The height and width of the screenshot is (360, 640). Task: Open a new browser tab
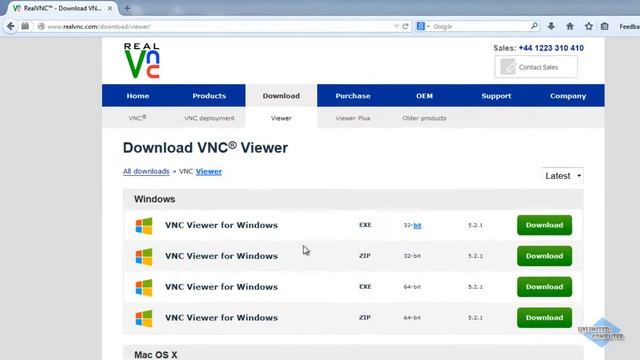tap(127, 8)
